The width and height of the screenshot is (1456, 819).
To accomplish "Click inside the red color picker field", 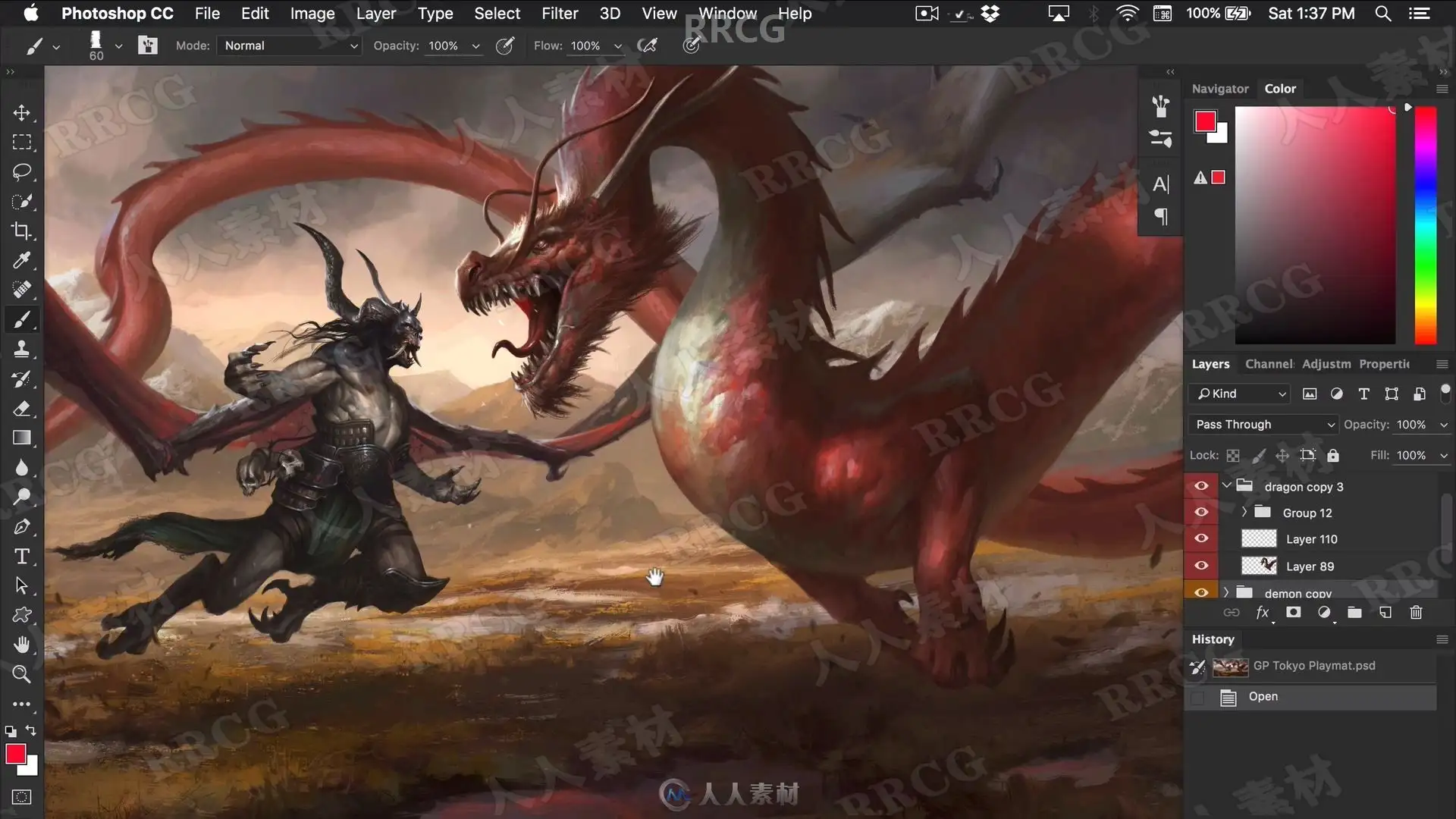I will click(x=1315, y=225).
